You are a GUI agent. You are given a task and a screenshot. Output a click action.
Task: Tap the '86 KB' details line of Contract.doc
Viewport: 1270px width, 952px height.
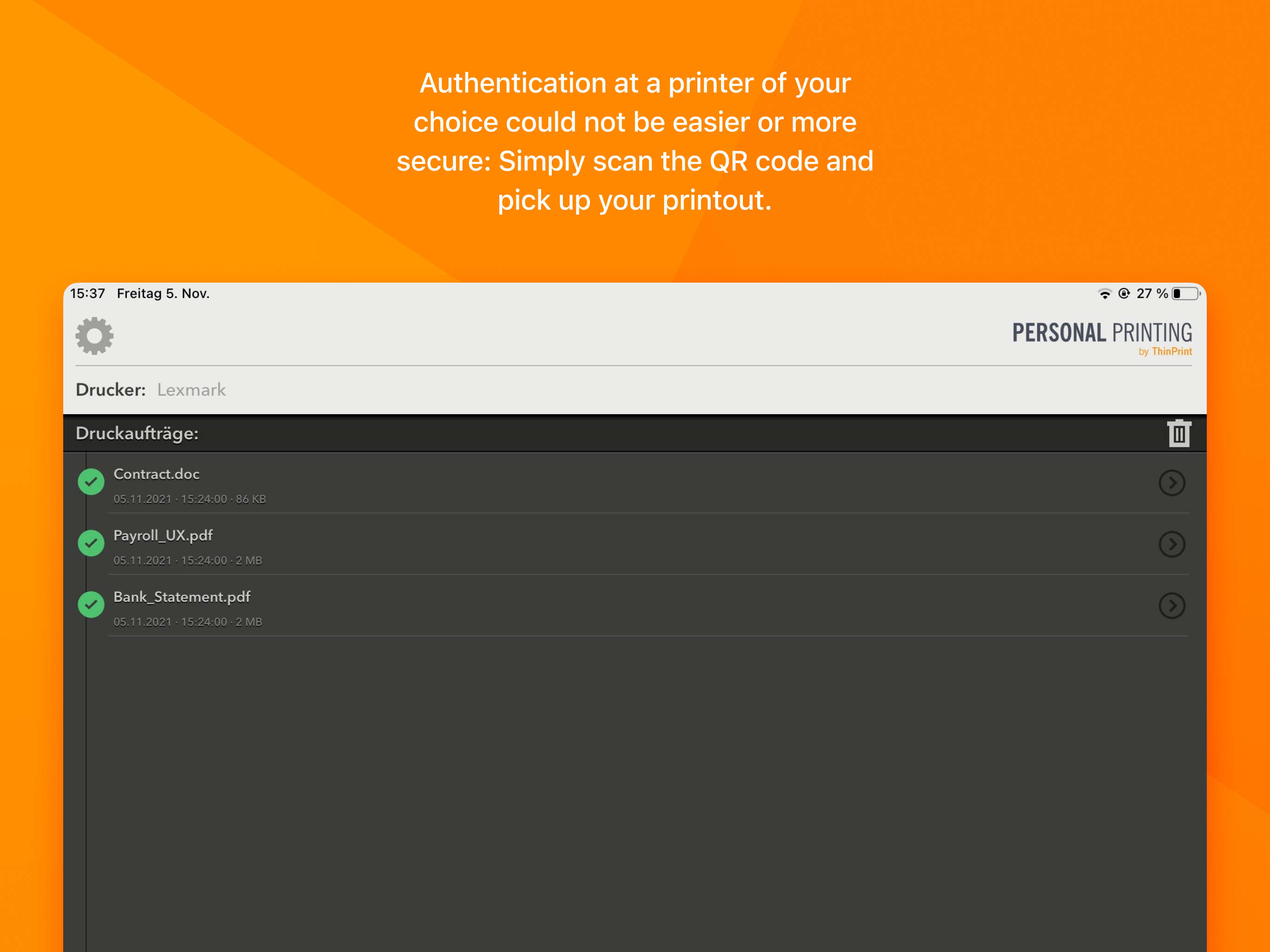(x=190, y=500)
